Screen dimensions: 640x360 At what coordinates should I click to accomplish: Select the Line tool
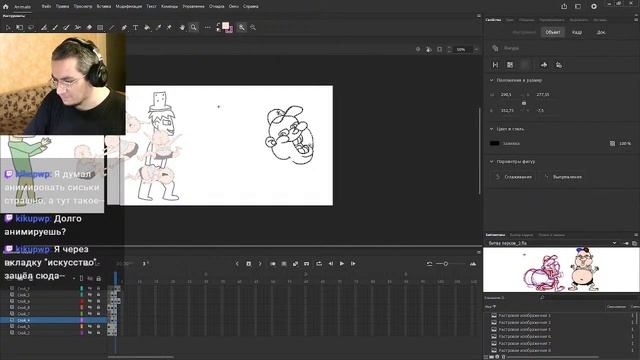(112, 27)
